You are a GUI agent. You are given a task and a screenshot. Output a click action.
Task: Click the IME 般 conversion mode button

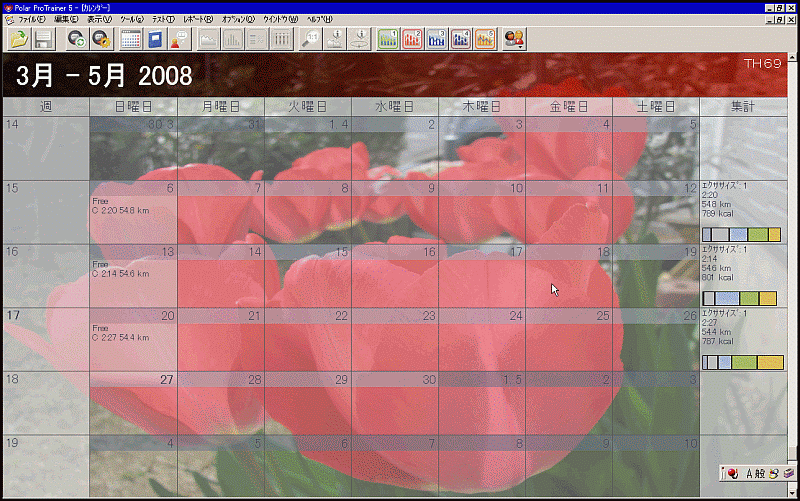pos(760,474)
